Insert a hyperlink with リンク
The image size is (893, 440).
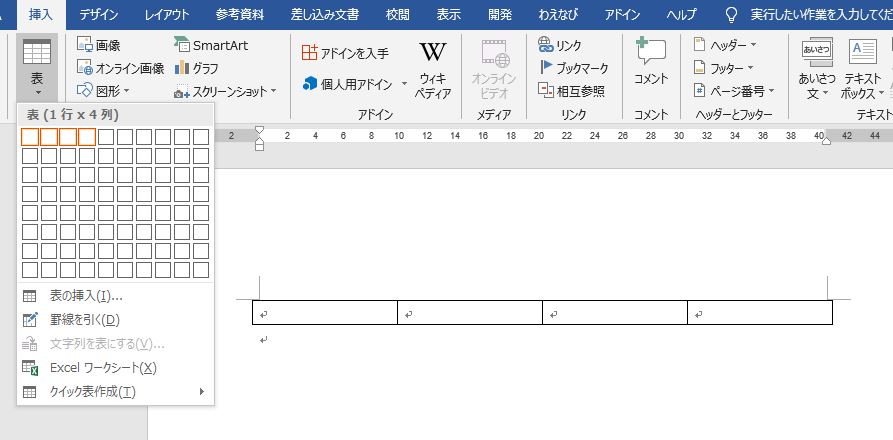click(559, 46)
